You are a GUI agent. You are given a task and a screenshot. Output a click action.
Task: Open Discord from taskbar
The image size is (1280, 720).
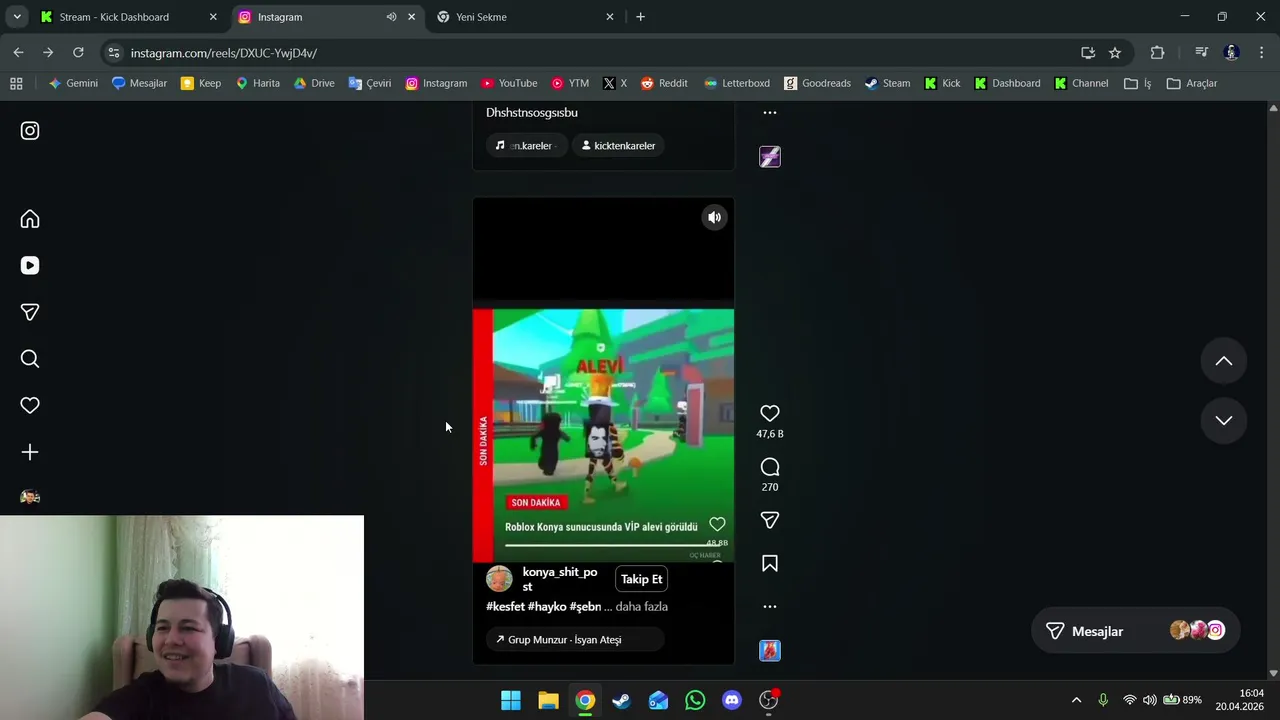click(x=732, y=700)
